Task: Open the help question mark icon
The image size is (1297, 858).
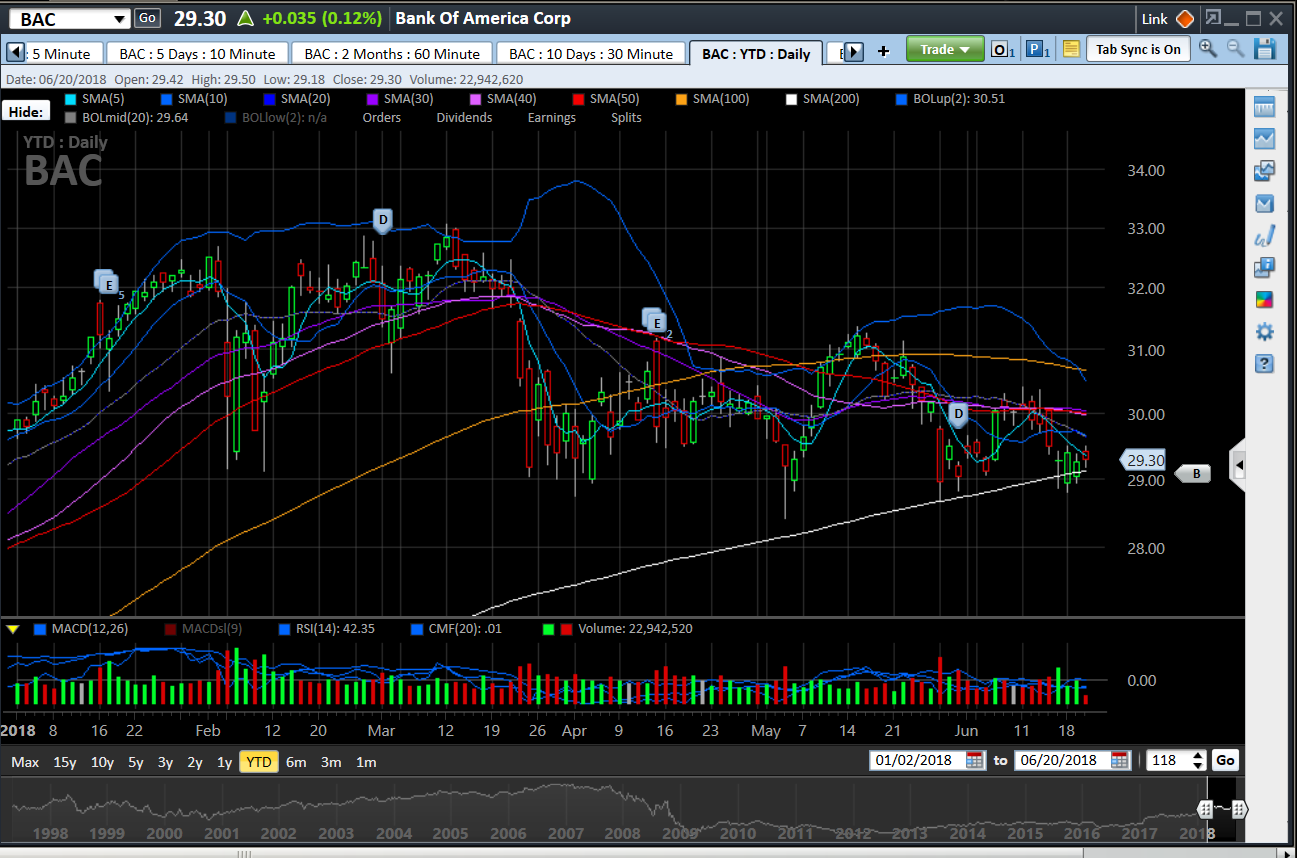Action: (x=1264, y=363)
